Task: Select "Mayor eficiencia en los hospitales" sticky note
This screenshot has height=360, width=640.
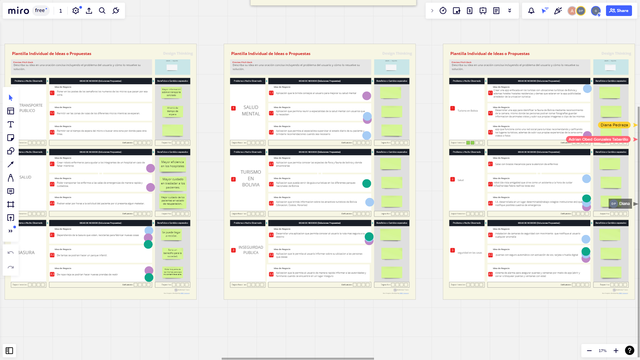Action: 172,164
